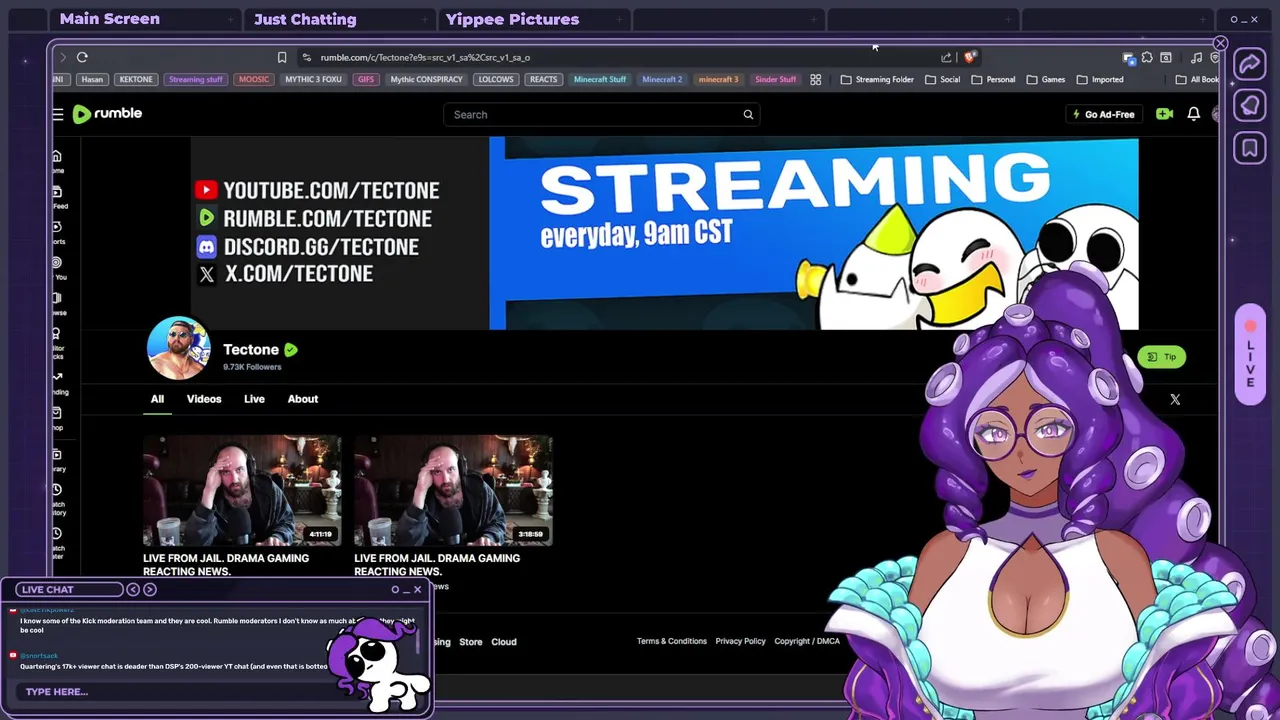
Task: Open the Social bookmark folder
Action: tap(942, 79)
